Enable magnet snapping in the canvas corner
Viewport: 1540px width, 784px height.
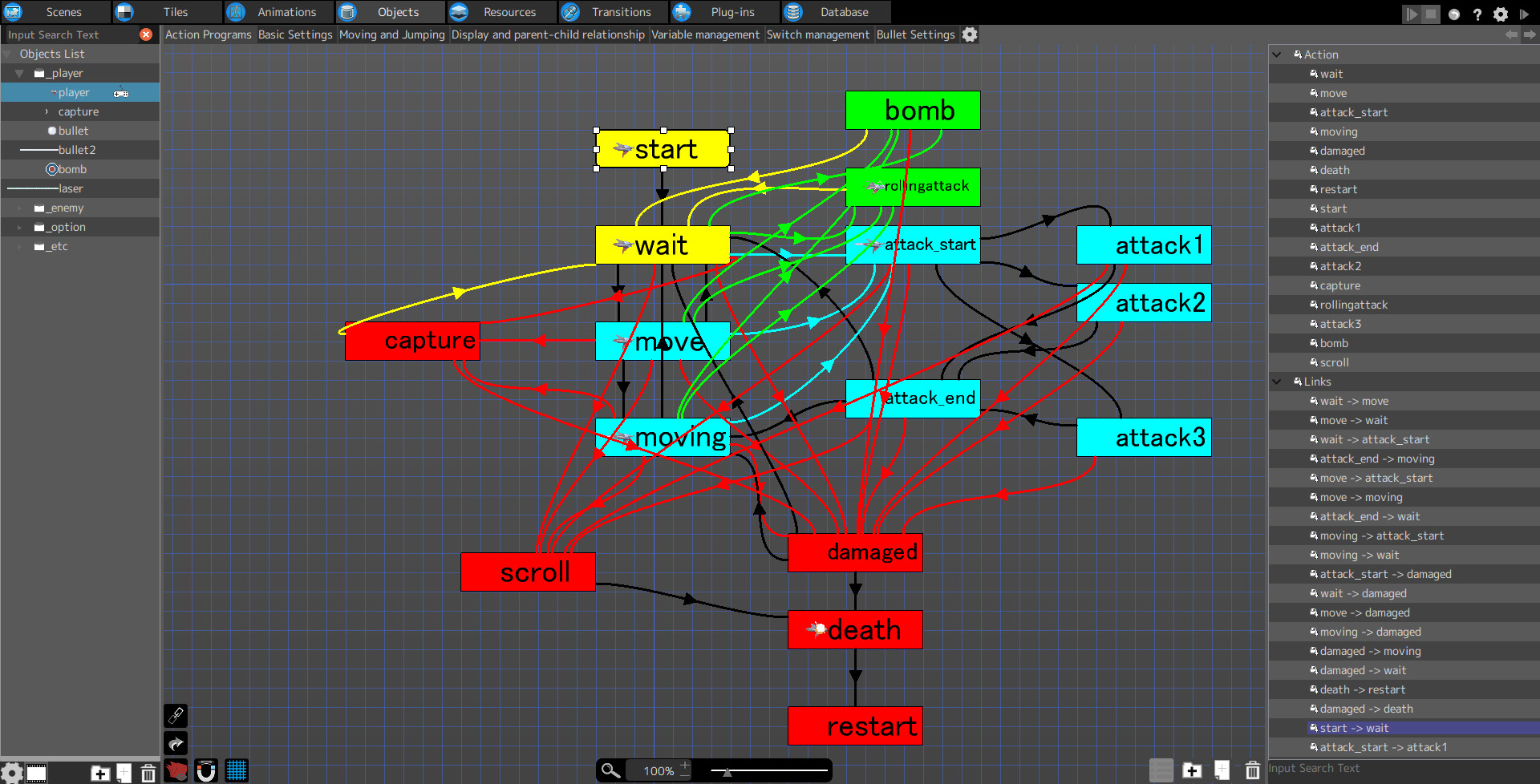(x=206, y=770)
